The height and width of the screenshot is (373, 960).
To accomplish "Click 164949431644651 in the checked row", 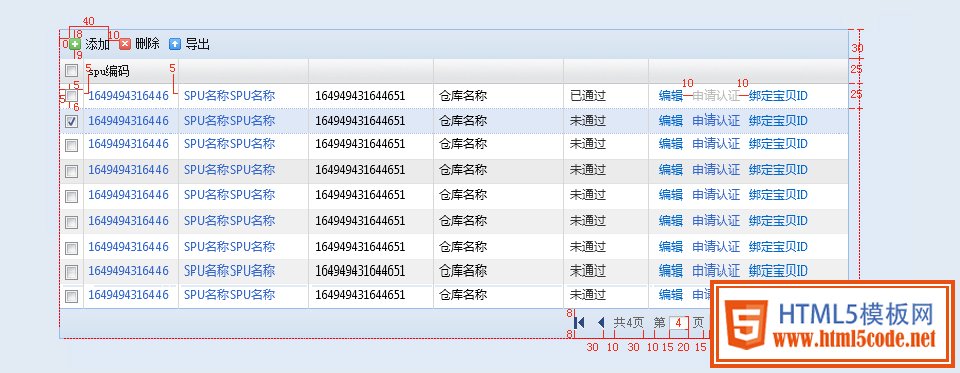I will (x=360, y=121).
